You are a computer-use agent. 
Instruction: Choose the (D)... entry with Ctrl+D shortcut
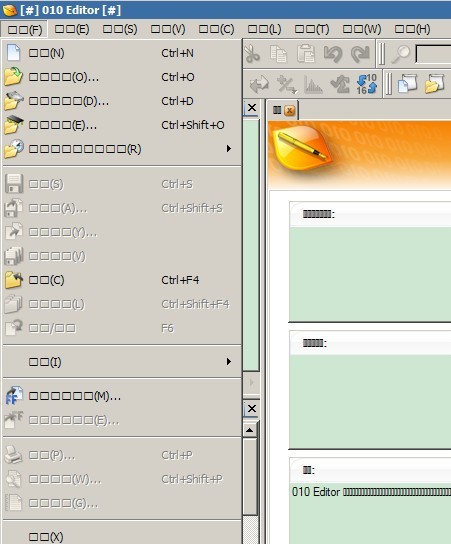[x=122, y=101]
